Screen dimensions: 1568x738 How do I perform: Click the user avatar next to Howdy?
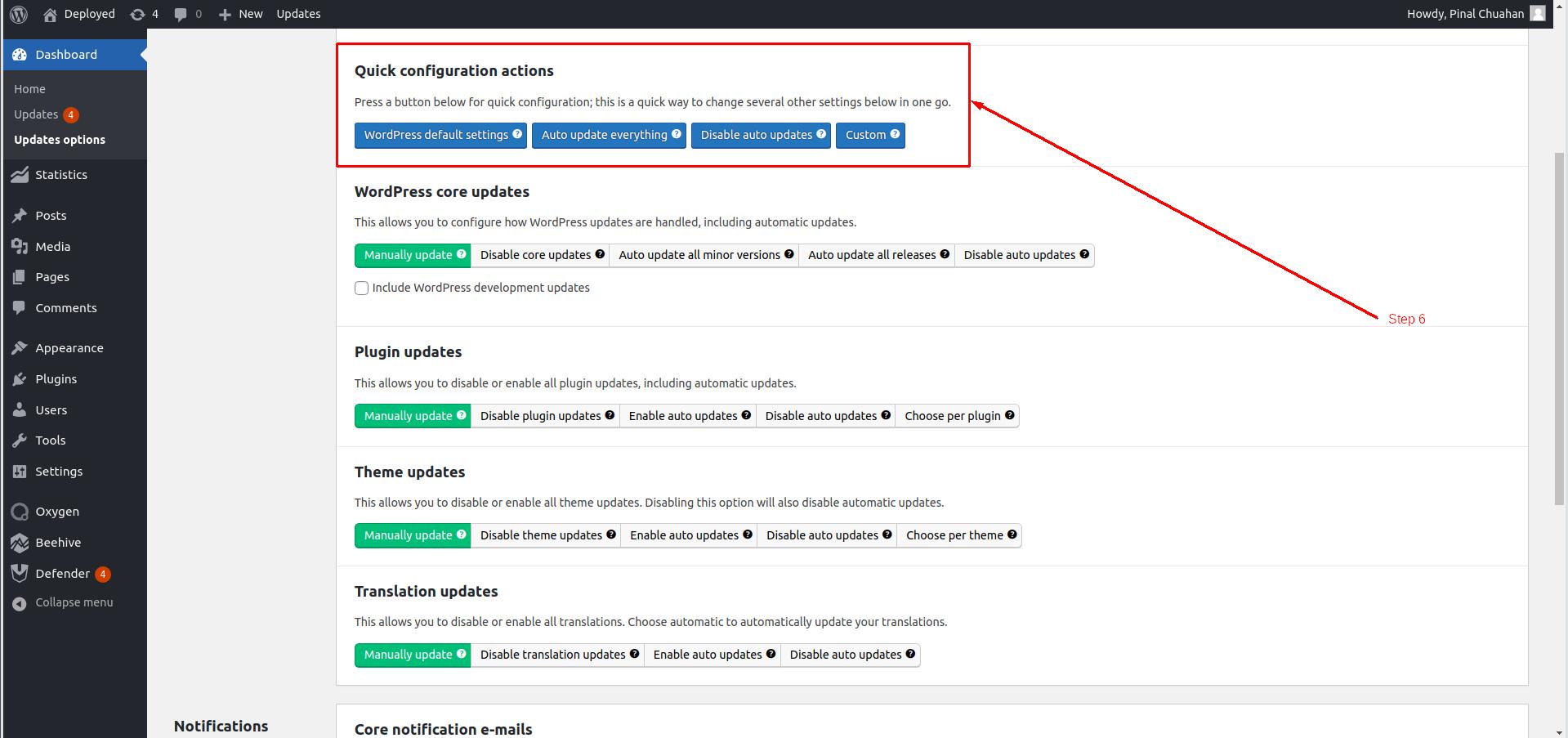1538,14
